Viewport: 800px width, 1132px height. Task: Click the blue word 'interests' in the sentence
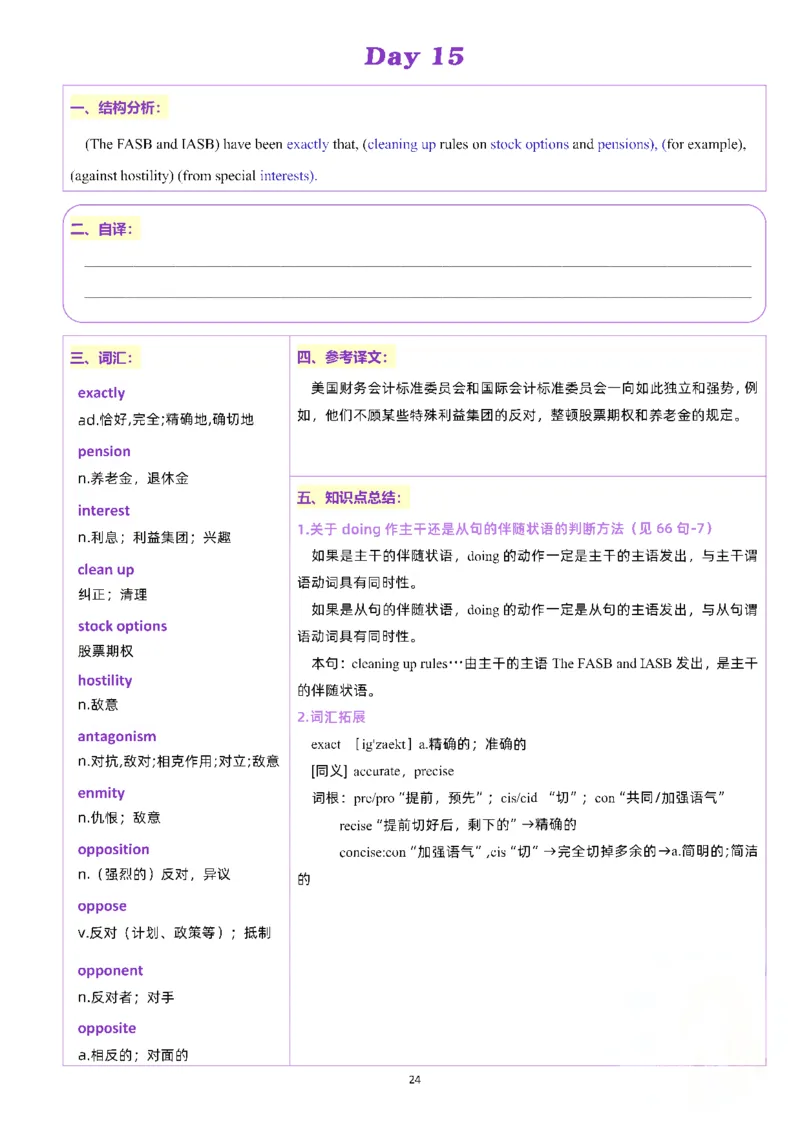pyautogui.click(x=284, y=175)
